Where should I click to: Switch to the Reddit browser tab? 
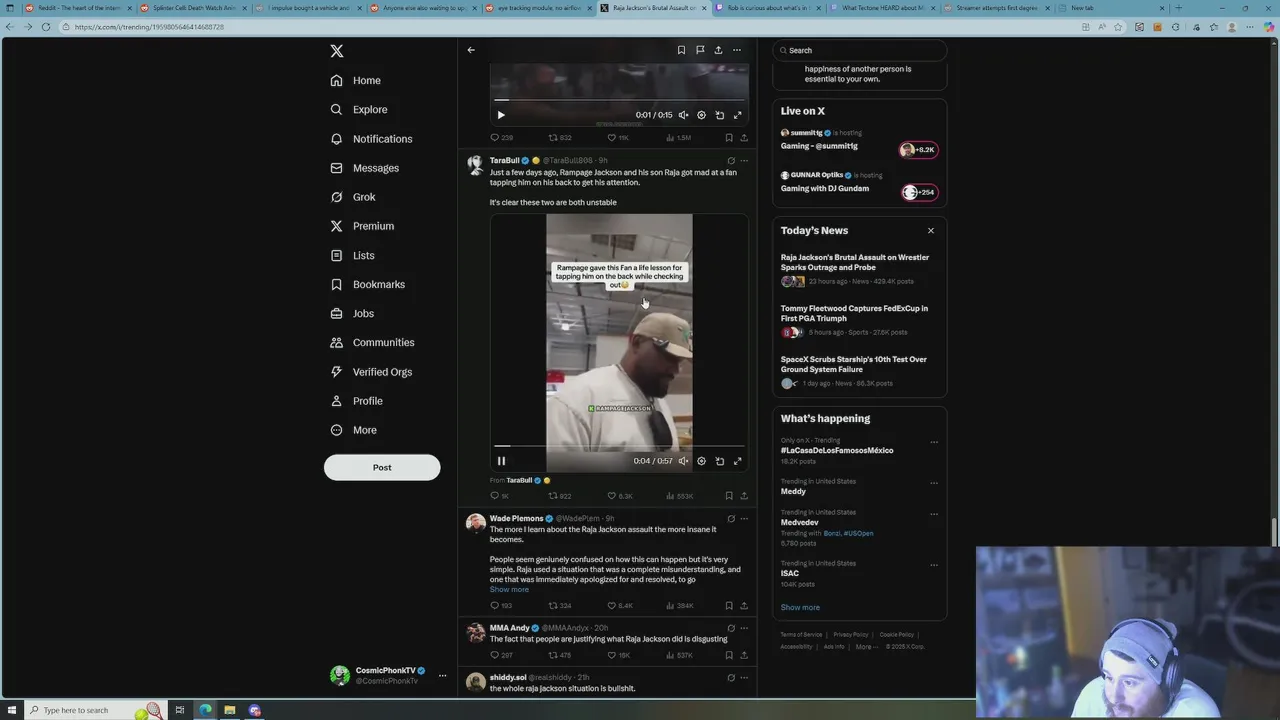coord(77,8)
